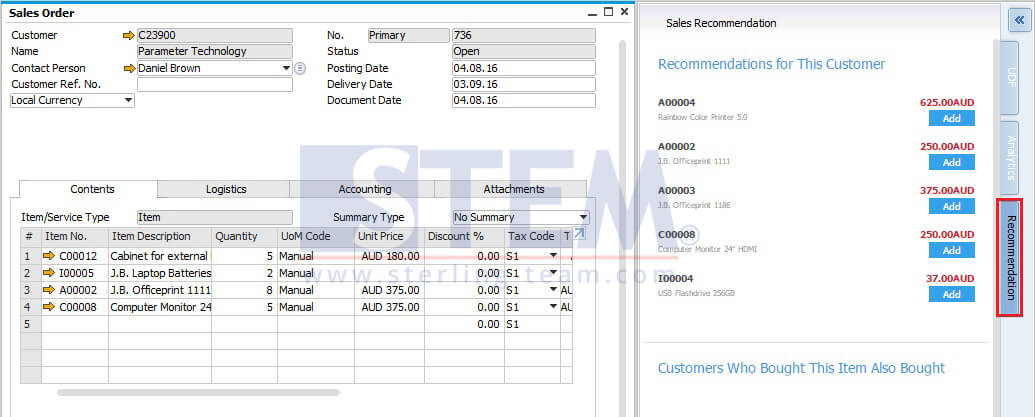Maximize the Sales Order window
This screenshot has width=1035, height=417.
coord(609,11)
